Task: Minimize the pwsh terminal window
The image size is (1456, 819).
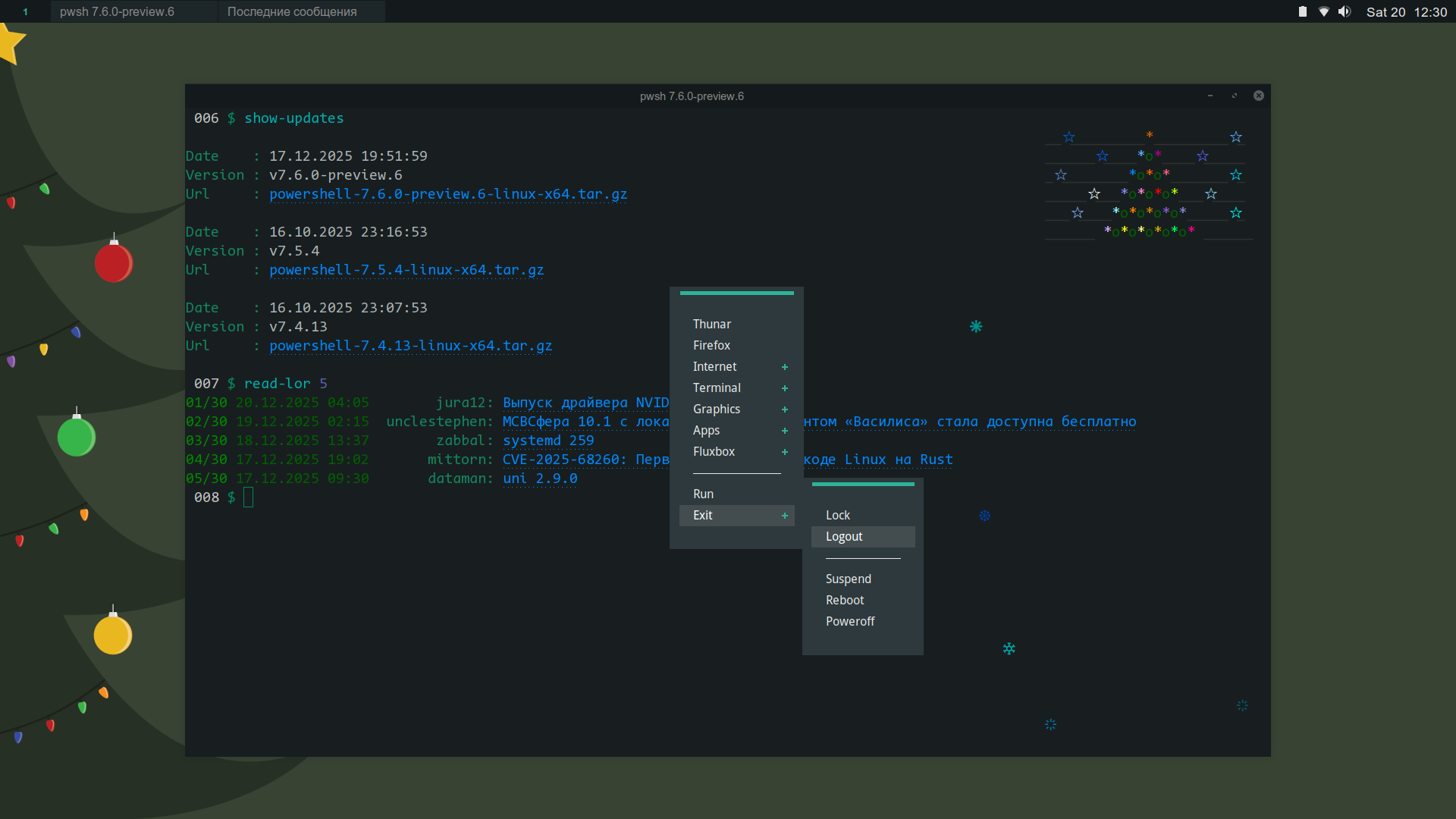Action: point(1210,96)
